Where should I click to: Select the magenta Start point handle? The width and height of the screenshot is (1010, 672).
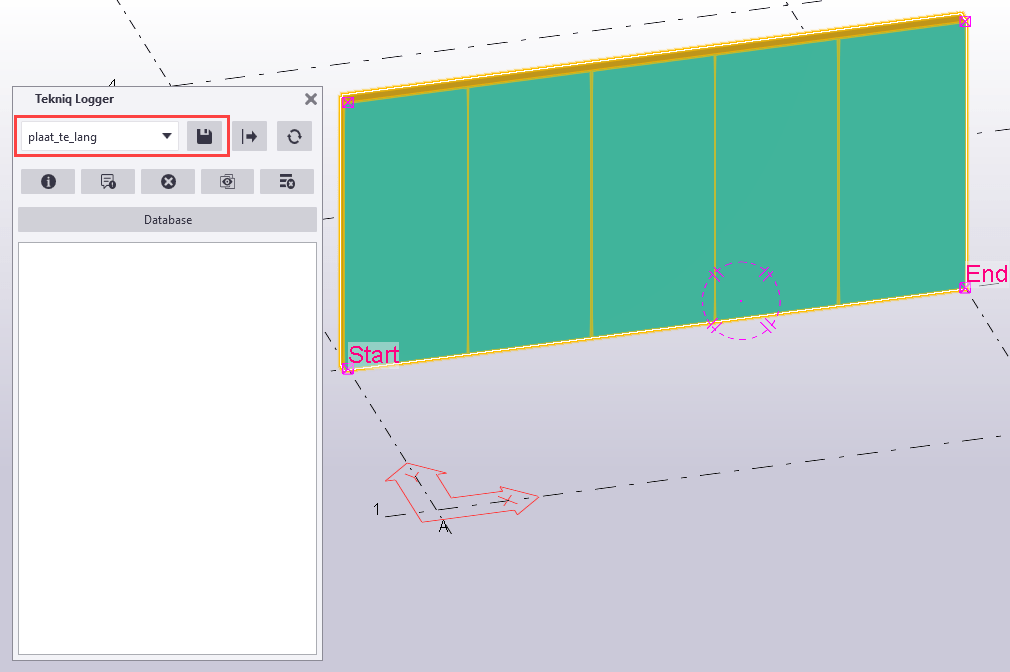(348, 369)
